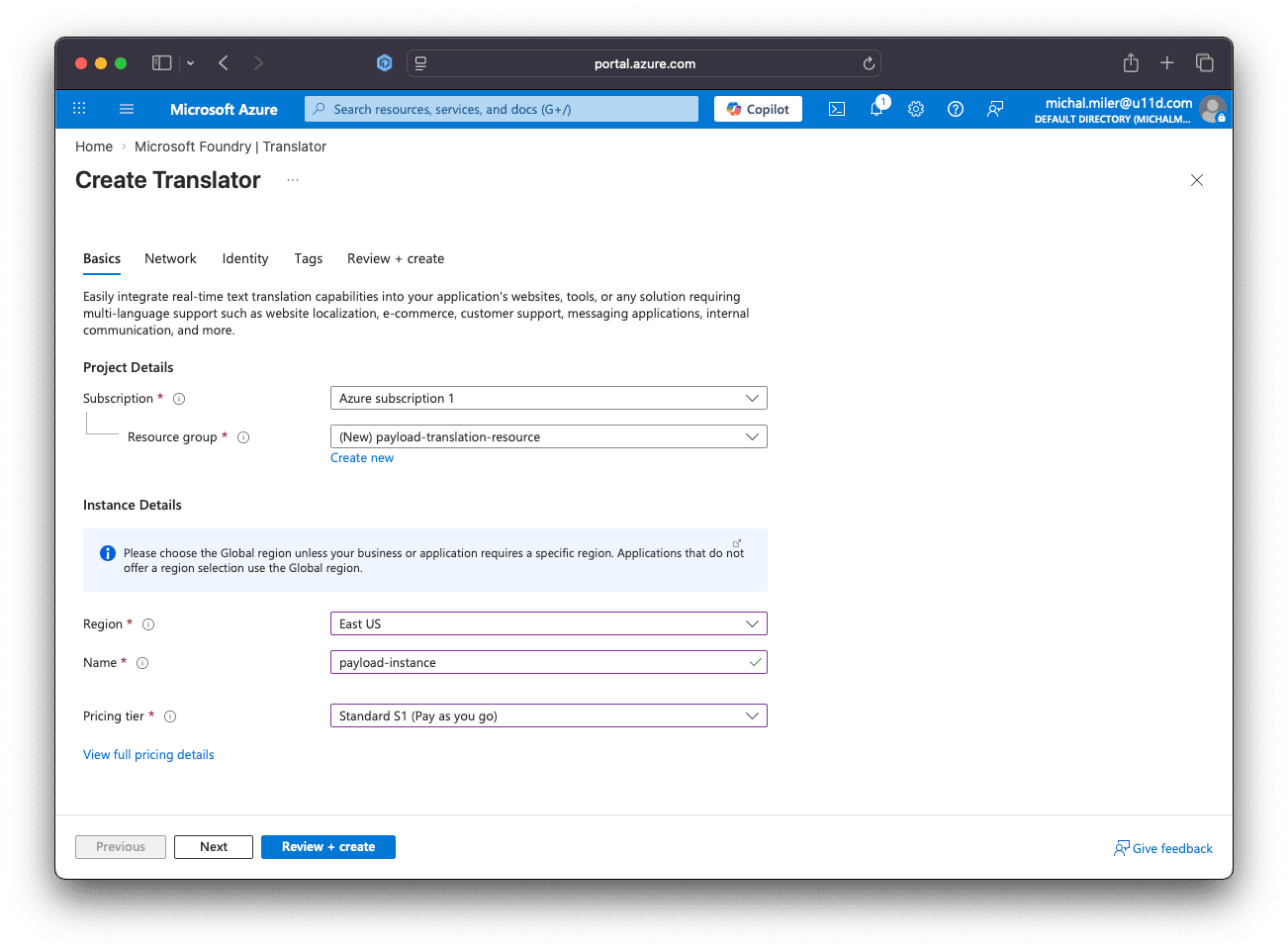Open View full pricing details link
The image size is (1288, 952).
148,754
